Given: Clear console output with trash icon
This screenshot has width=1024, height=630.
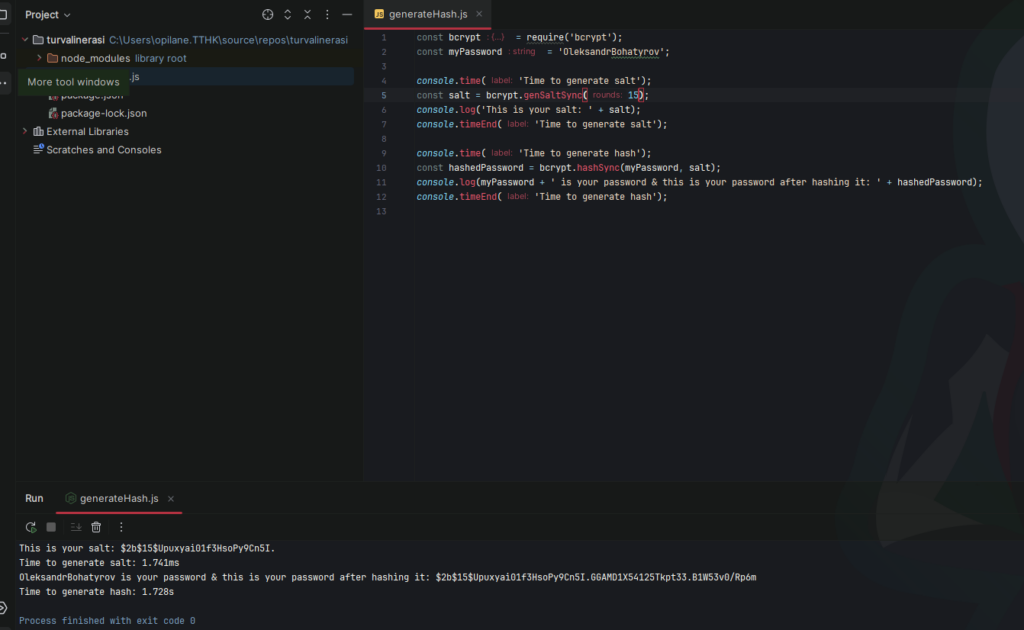Looking at the screenshot, I should pyautogui.click(x=96, y=527).
